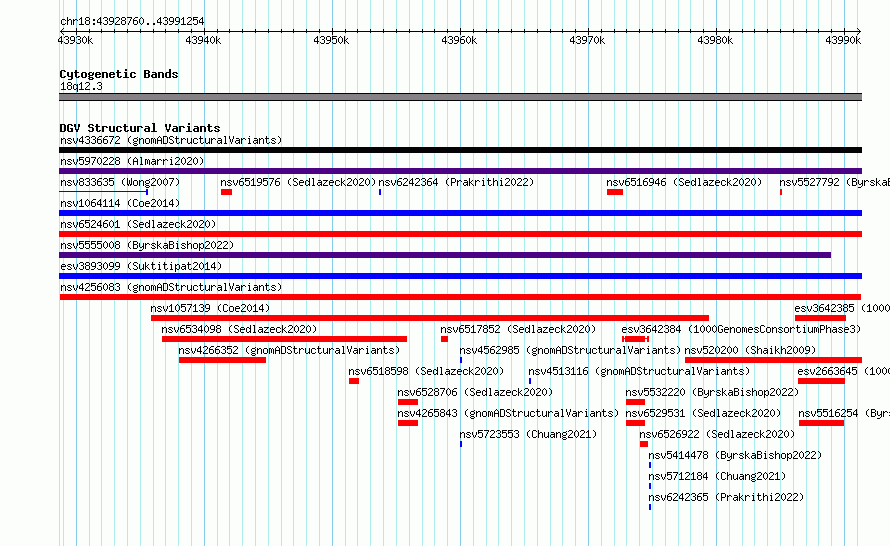Click the 43930k ruler label
The width and height of the screenshot is (890, 546).
pyautogui.click(x=75, y=40)
